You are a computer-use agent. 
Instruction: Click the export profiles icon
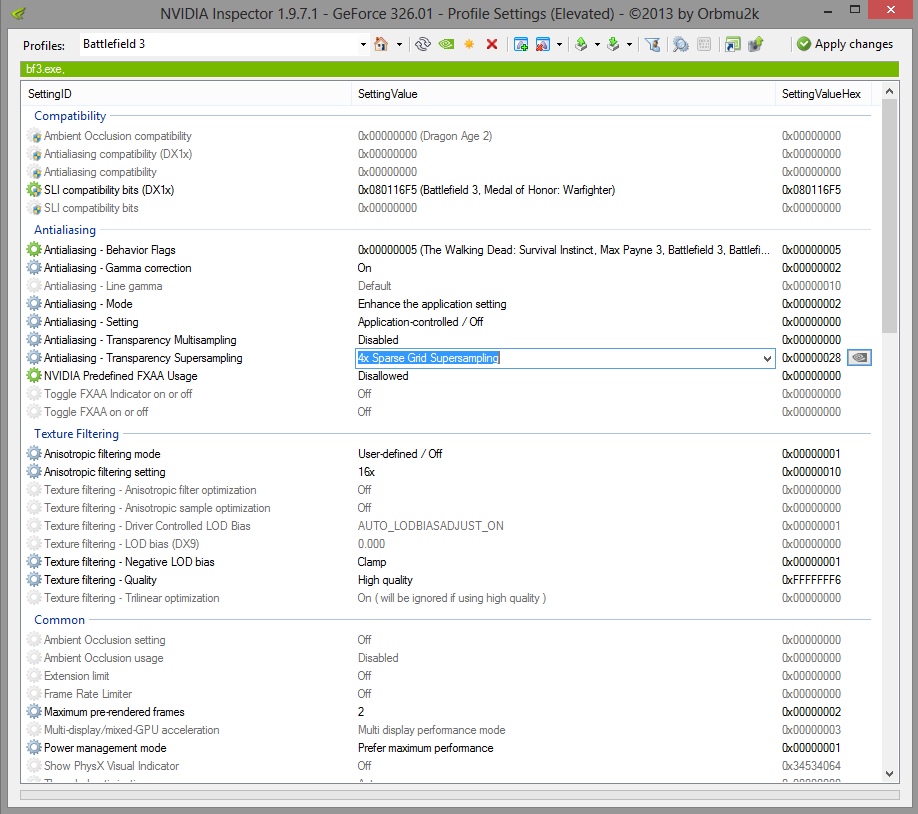coord(581,44)
